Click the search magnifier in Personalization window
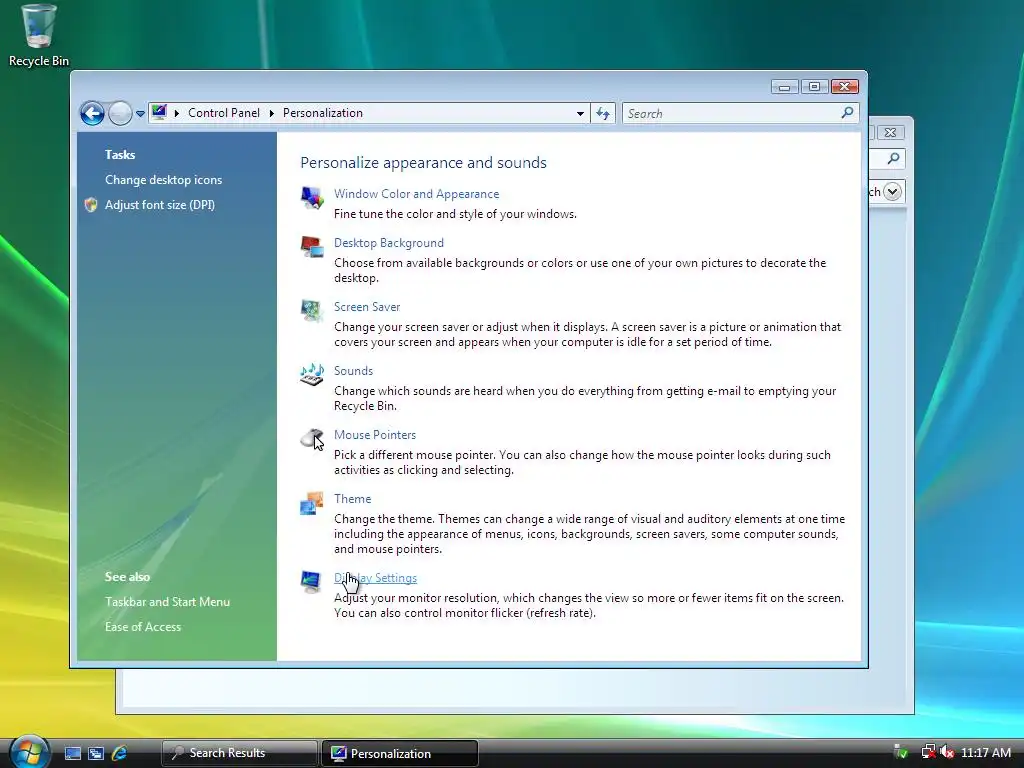The height and width of the screenshot is (768, 1024). [x=847, y=113]
